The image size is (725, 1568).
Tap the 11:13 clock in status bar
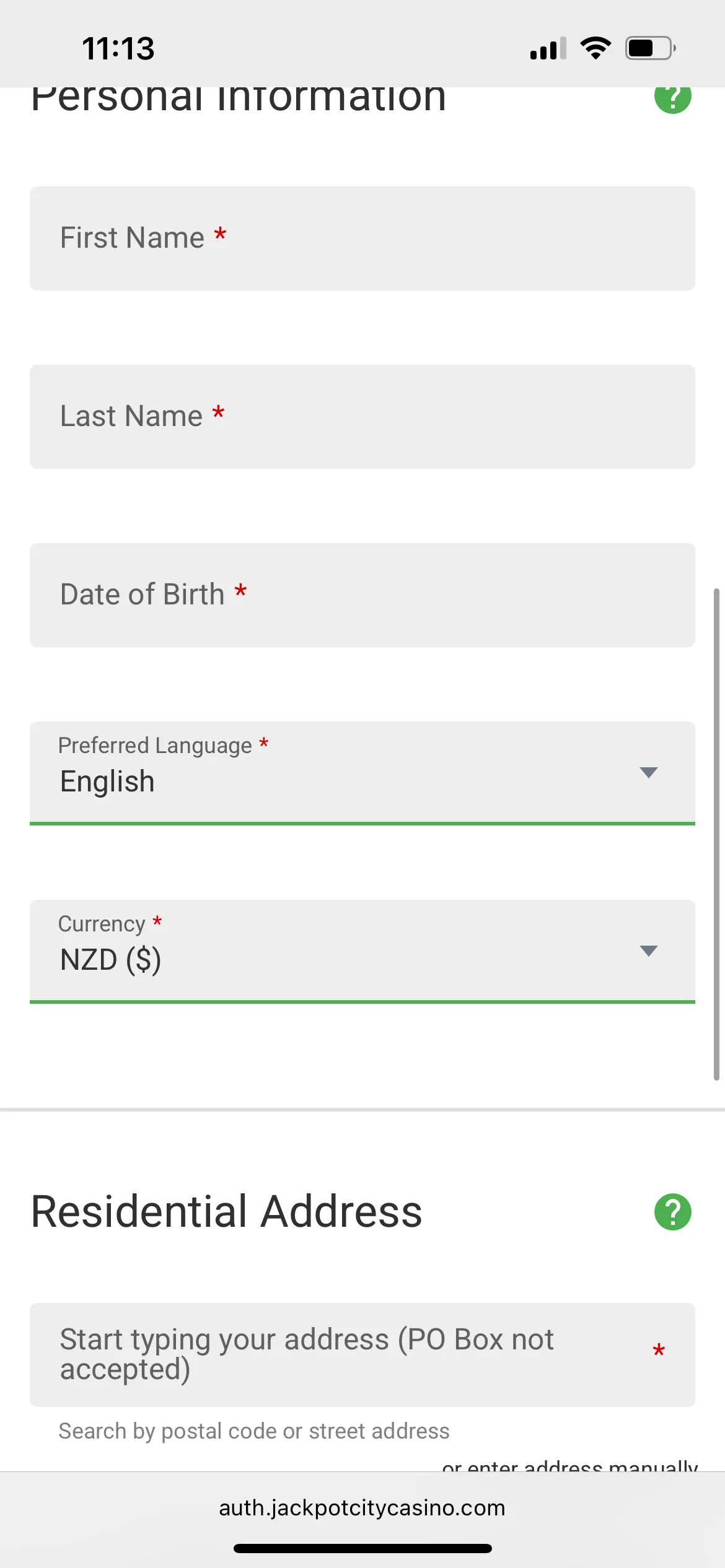[118, 48]
